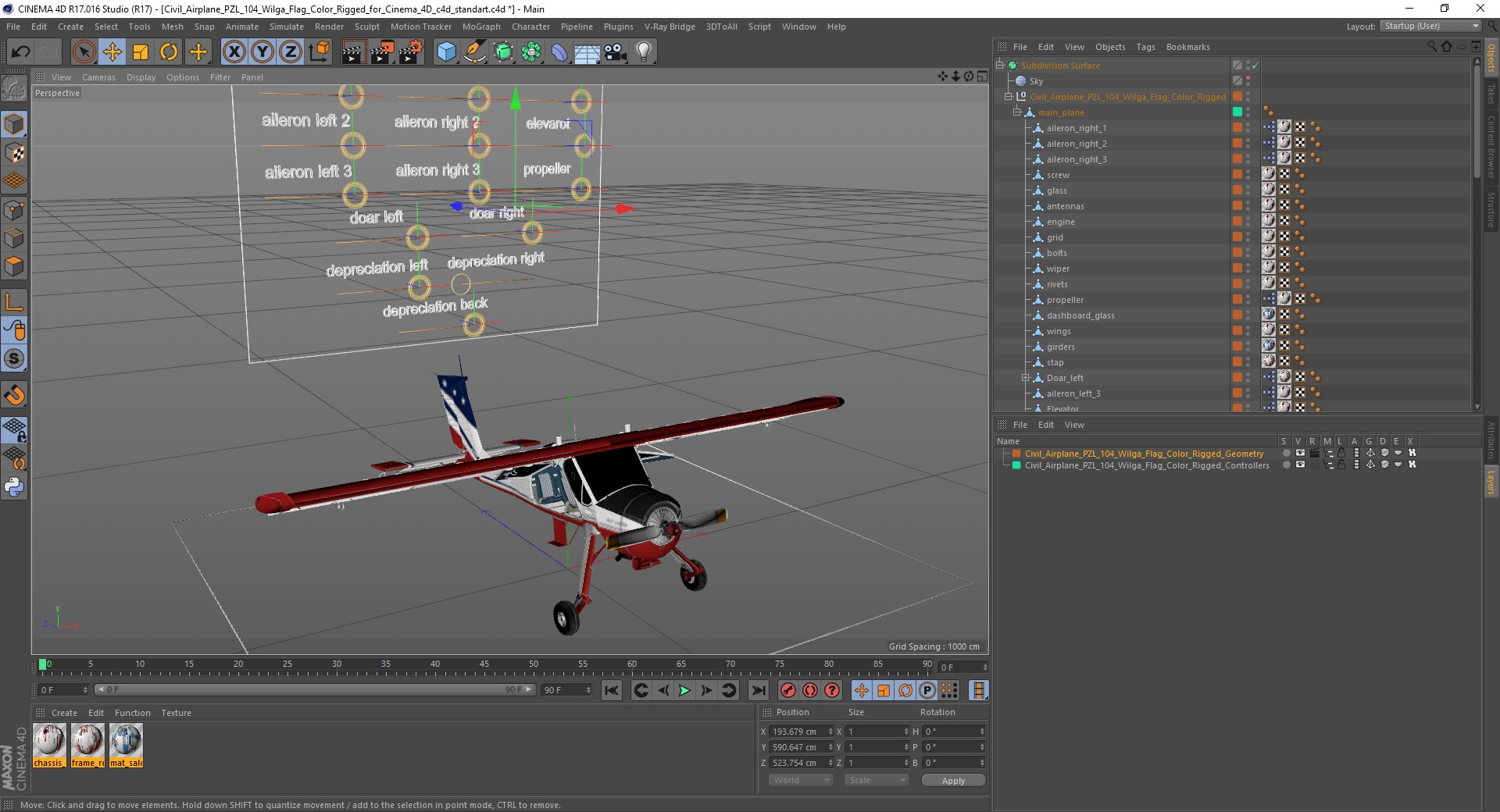
Task: Render the active view
Action: [x=353, y=52]
